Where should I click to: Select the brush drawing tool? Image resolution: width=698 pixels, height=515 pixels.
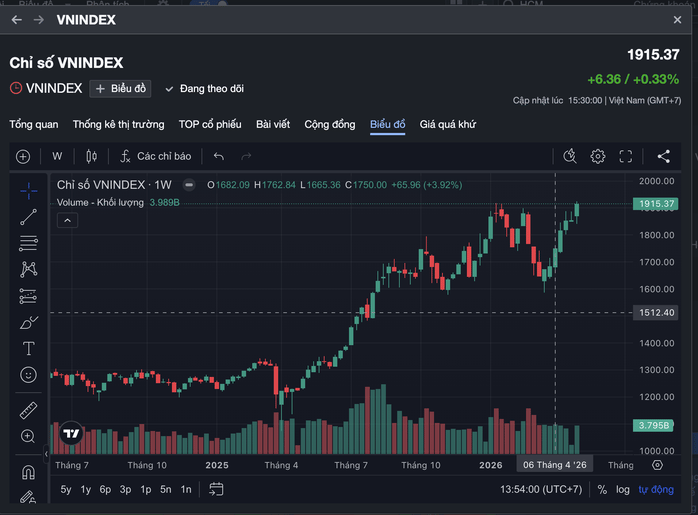click(28, 322)
